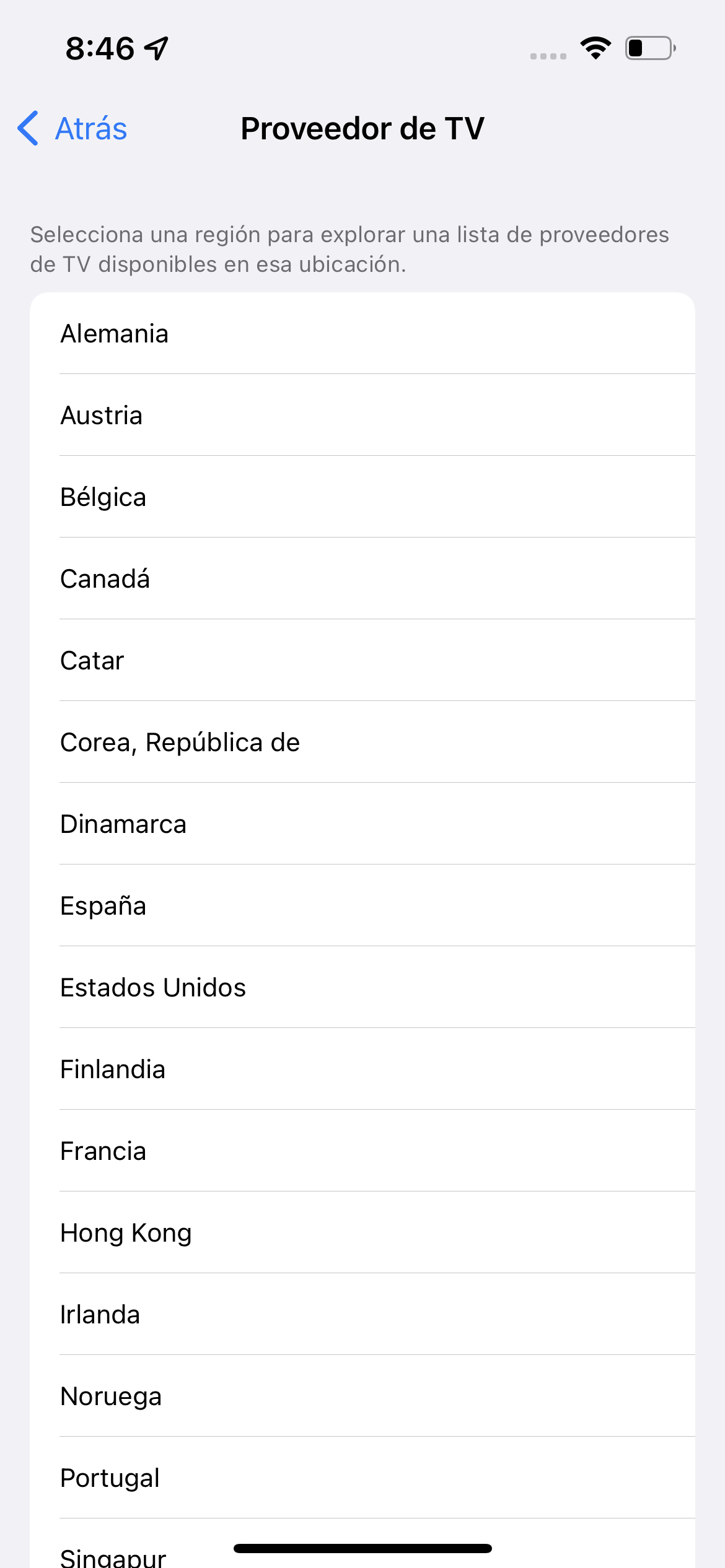Image resolution: width=725 pixels, height=1568 pixels.
Task: Select Alemania from the region list
Action: click(362, 334)
